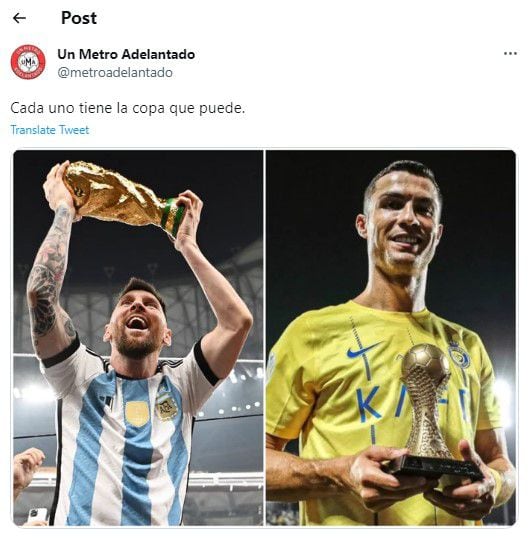Visit the @metroadelantado handle link
This screenshot has height=538, width=531.
(115, 73)
